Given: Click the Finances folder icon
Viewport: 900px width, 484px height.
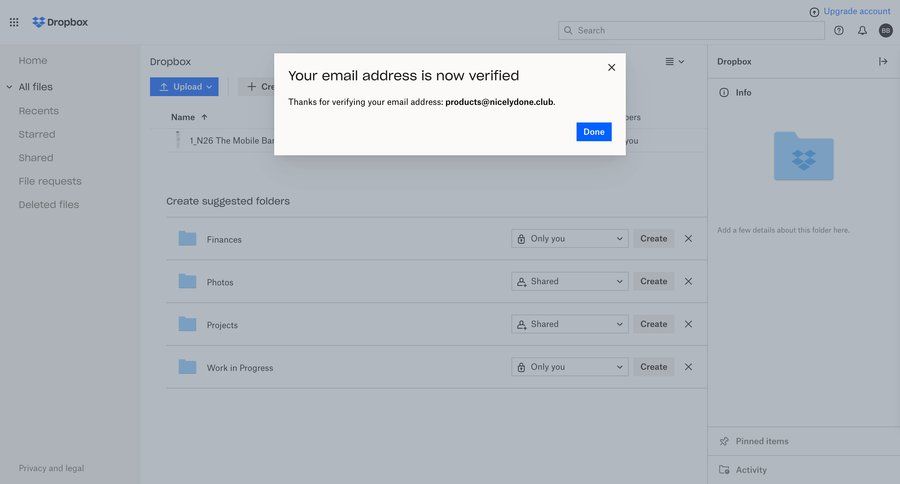Looking at the screenshot, I should [x=187, y=238].
